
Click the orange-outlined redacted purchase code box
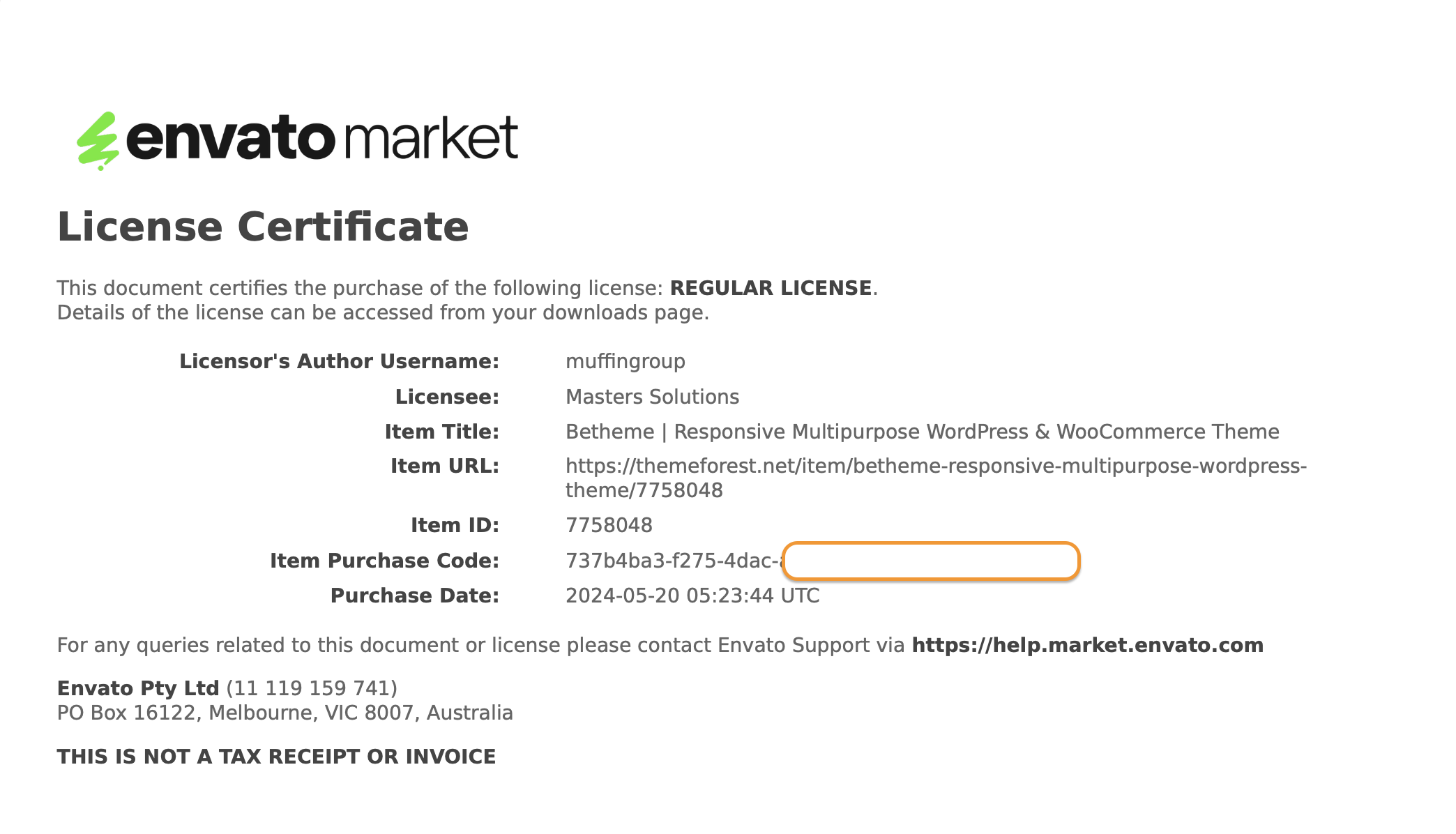point(930,561)
